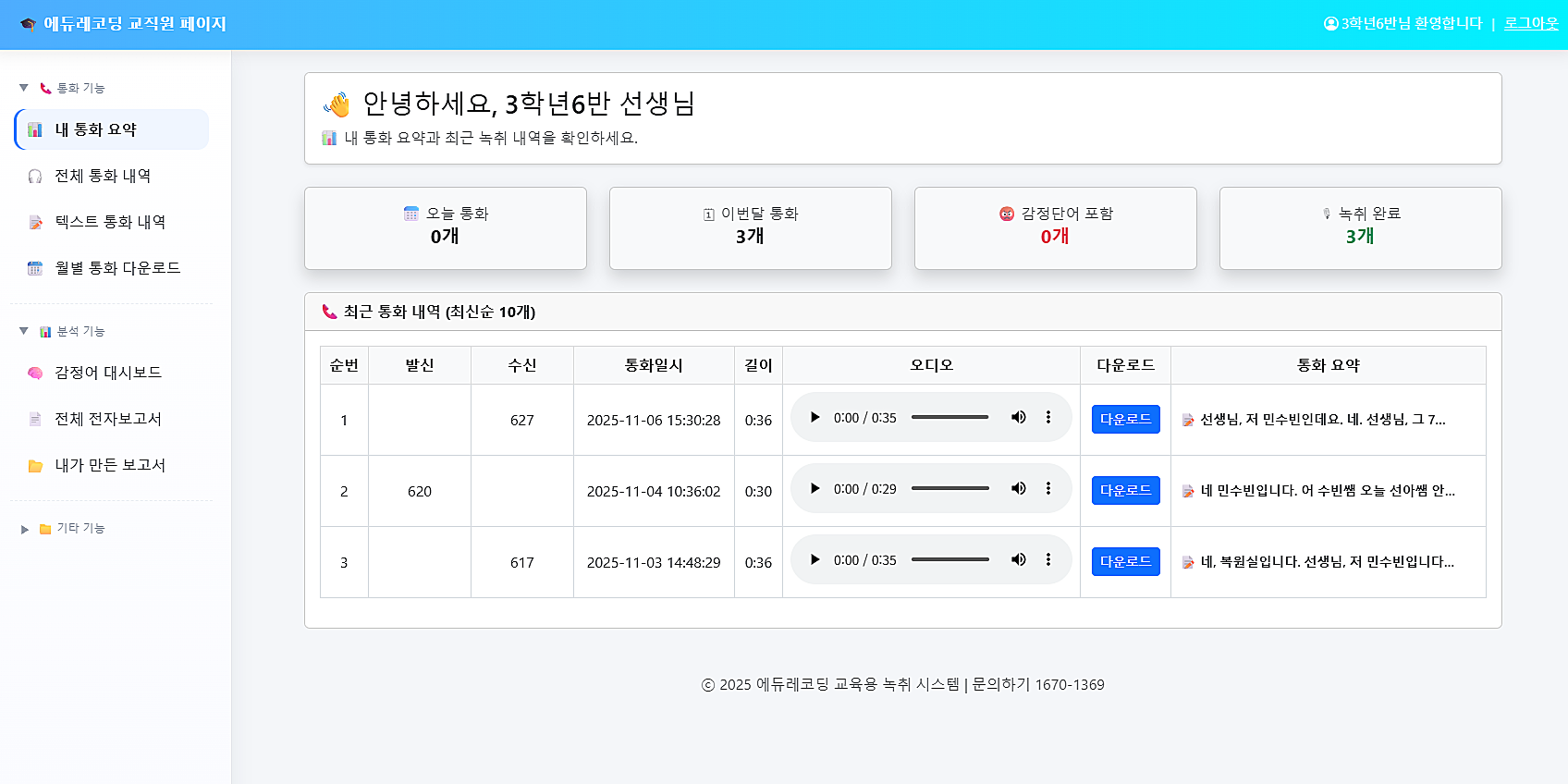Click memo icon in row 2 summary
Screen dimensions: 1568x784
[x=1188, y=491]
